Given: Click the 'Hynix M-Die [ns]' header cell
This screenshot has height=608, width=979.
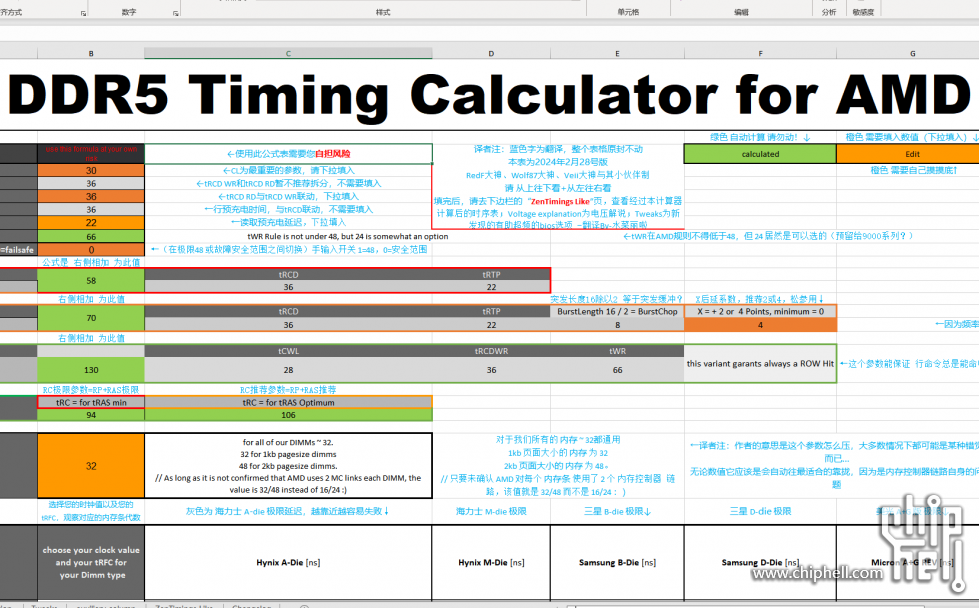Looking at the screenshot, I should point(491,562).
